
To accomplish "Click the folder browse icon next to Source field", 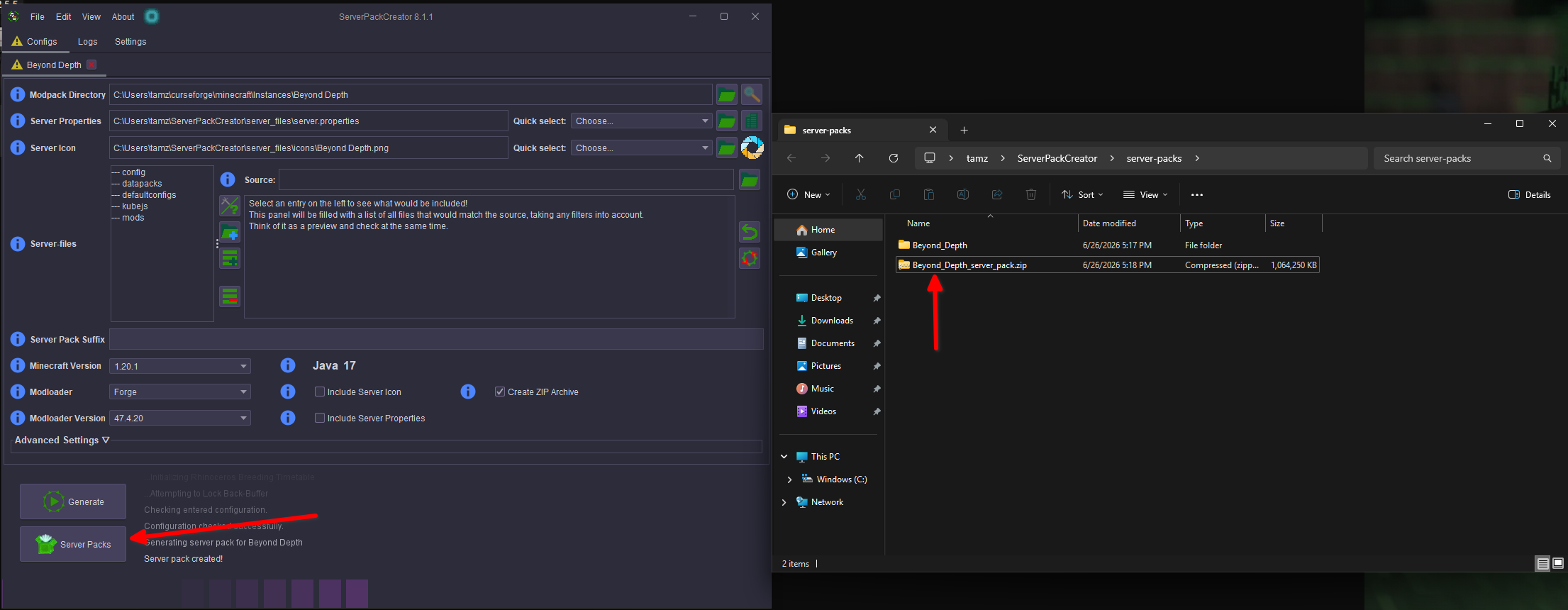I will pyautogui.click(x=750, y=180).
